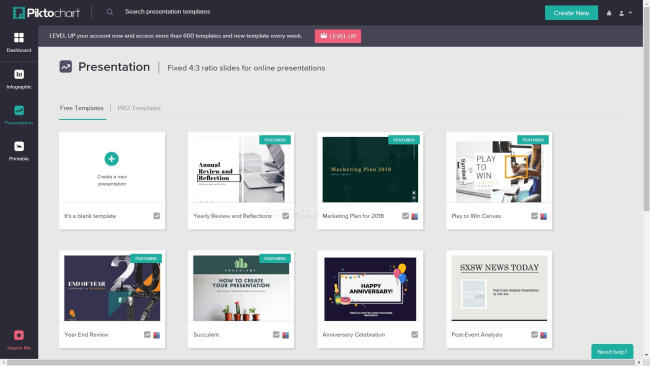Open the user account icon

tap(621, 13)
